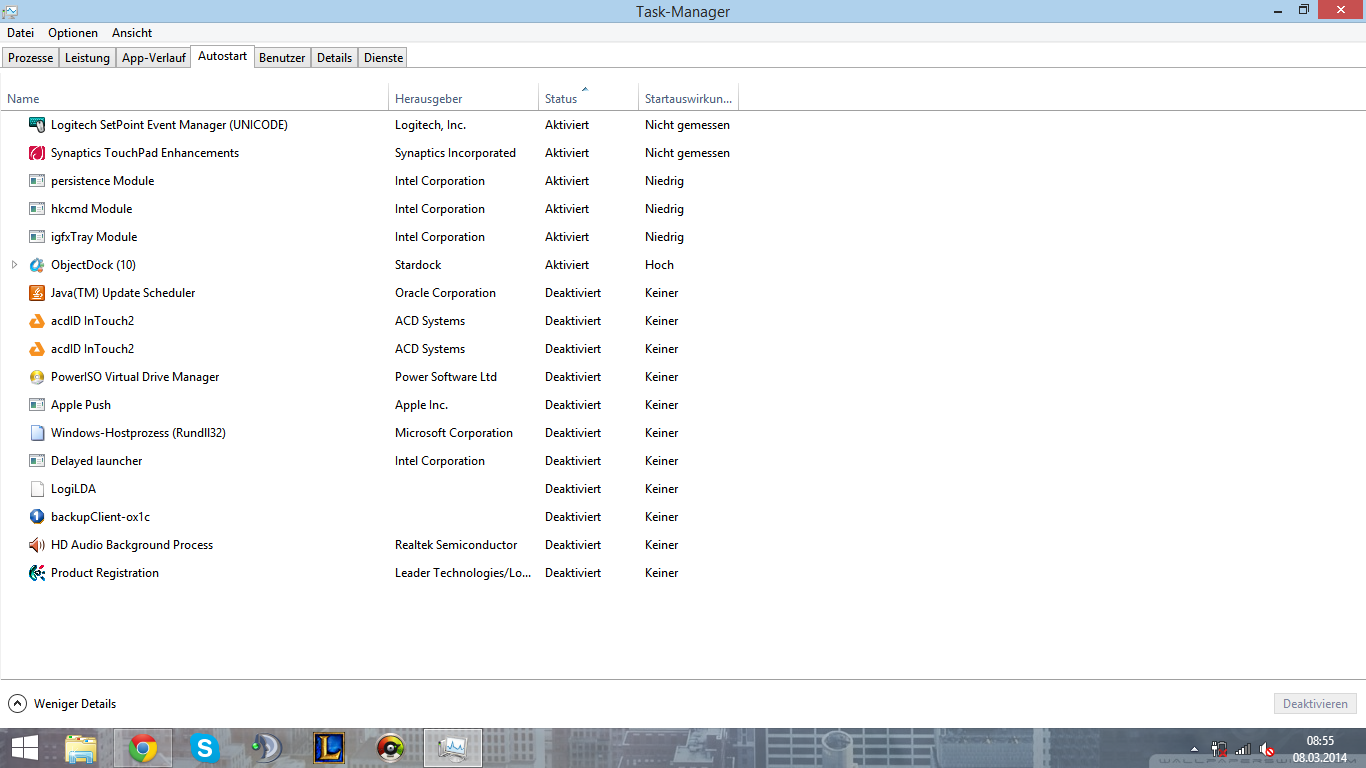1366x768 pixels.
Task: Click the Java Update Scheduler icon
Action: pyautogui.click(x=37, y=293)
